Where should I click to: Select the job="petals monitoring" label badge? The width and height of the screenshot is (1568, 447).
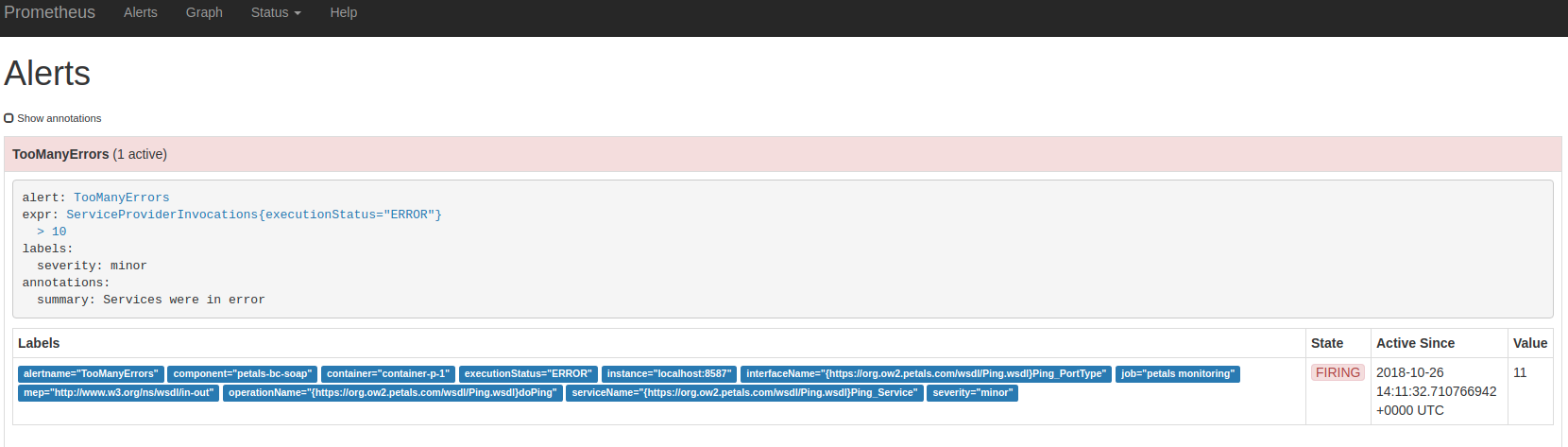(x=1177, y=374)
